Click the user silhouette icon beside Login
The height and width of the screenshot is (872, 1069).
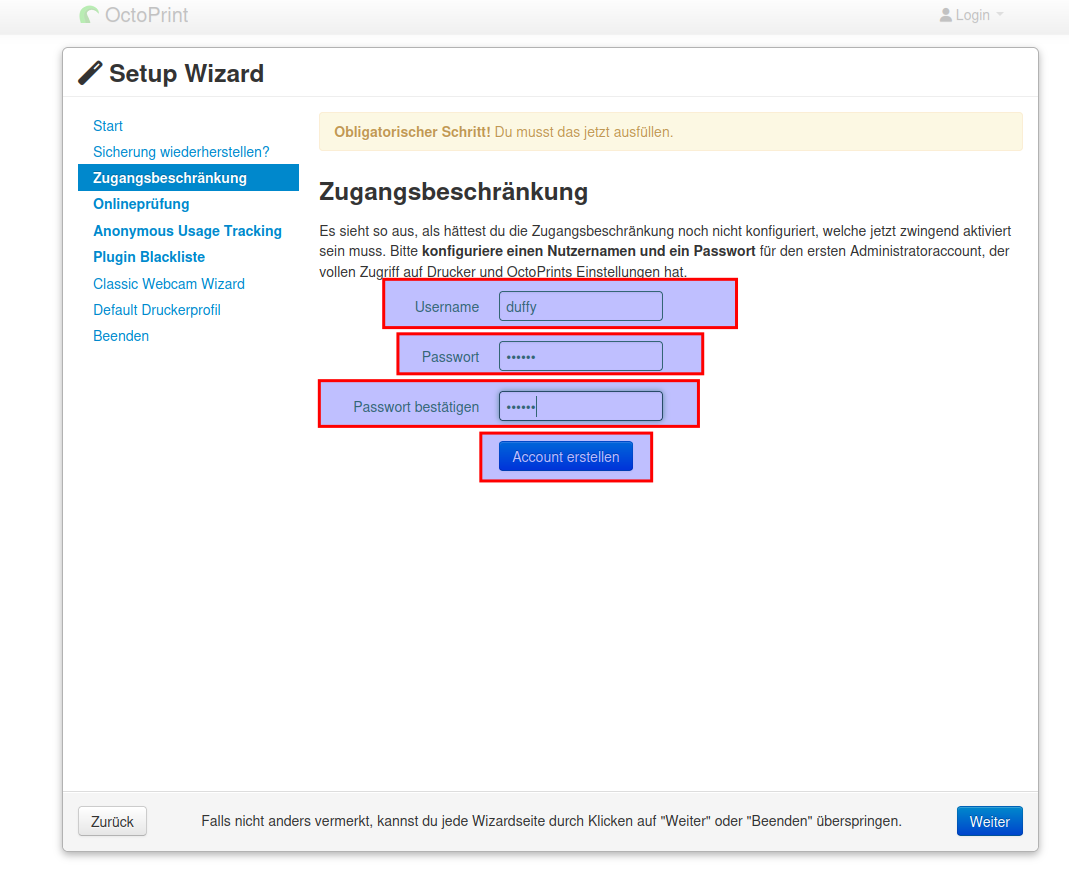pos(946,15)
